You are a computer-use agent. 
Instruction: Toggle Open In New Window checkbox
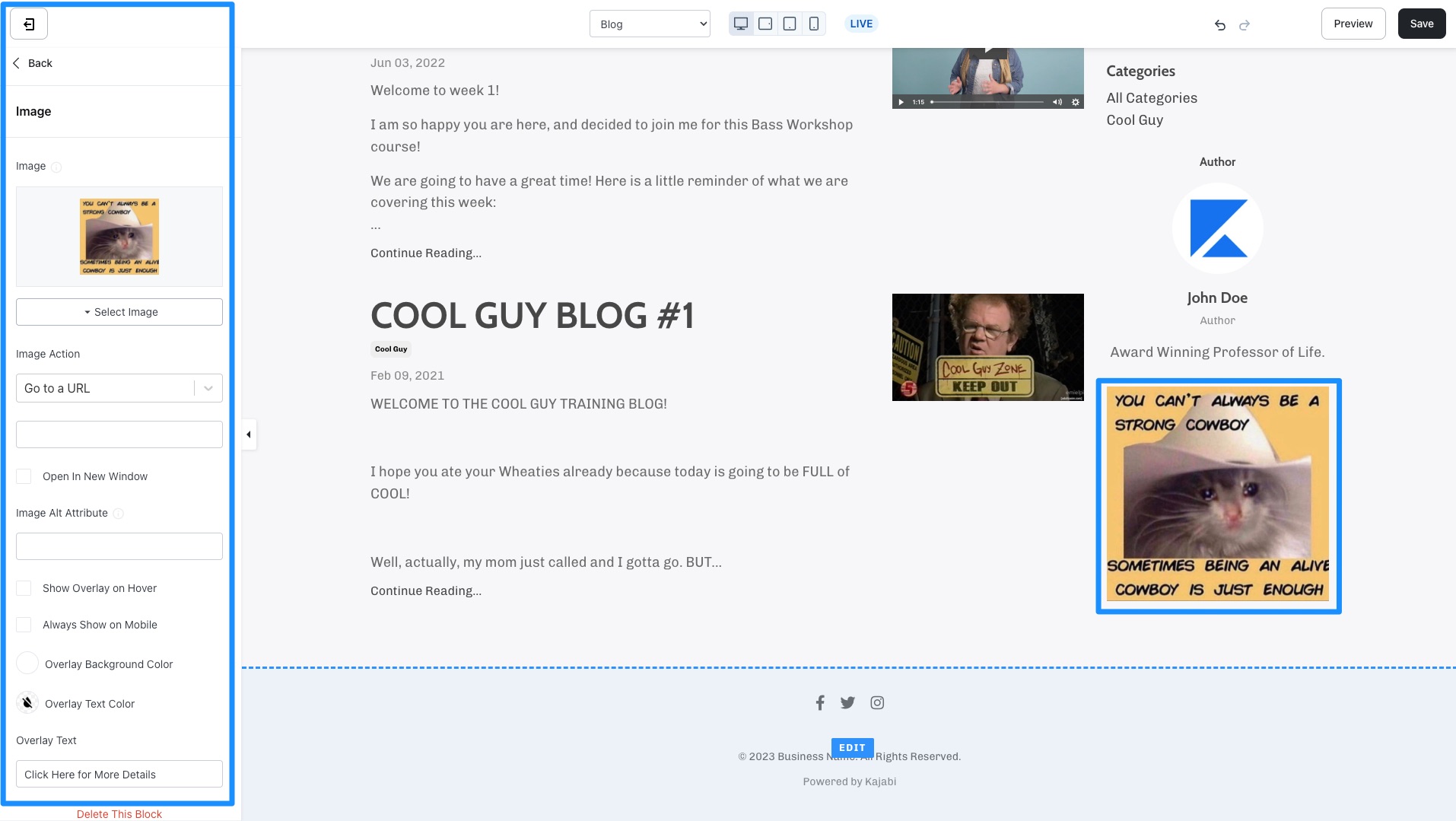point(24,476)
